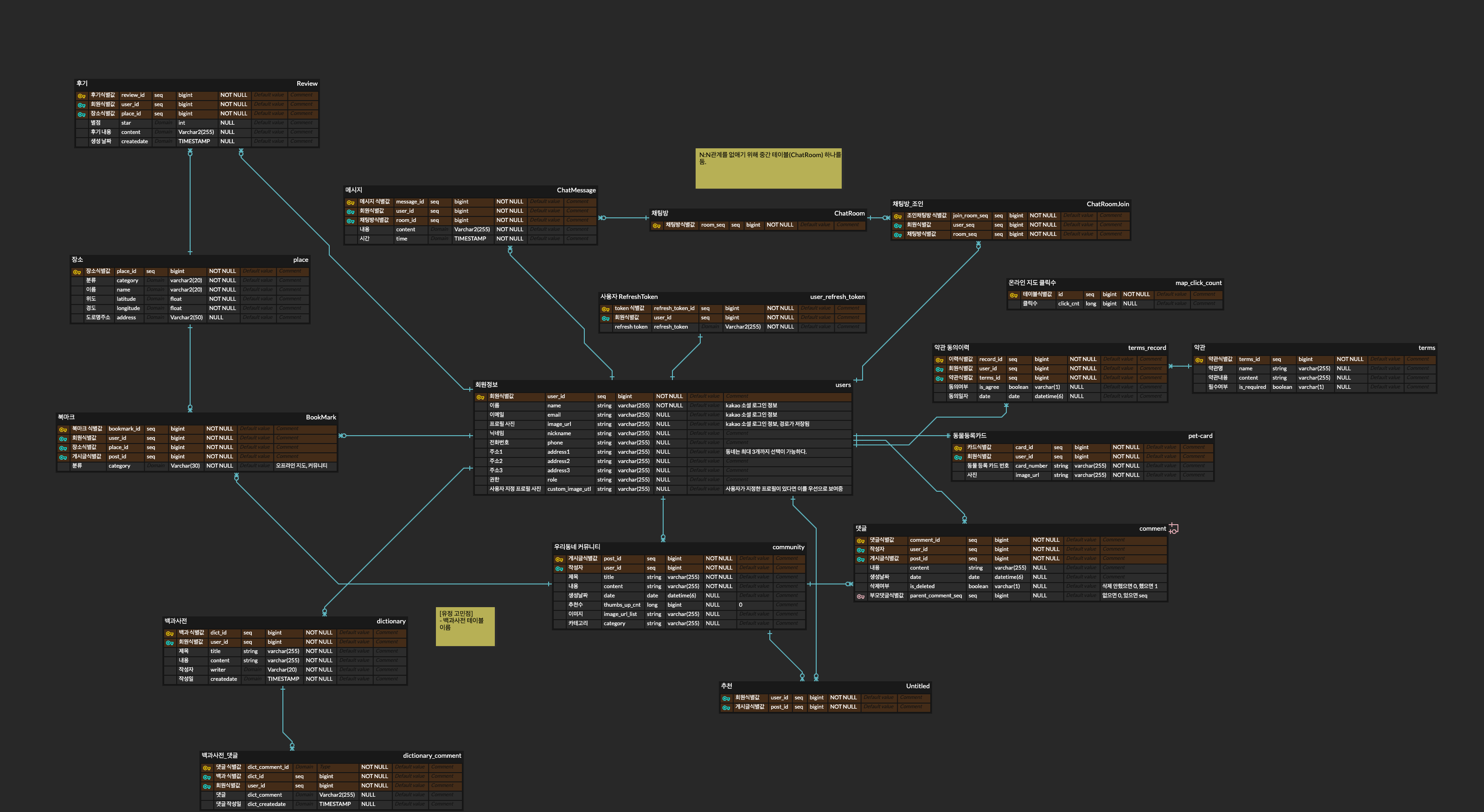Viewport: 1484px width, 812px height.
Task: Click the primary key icon on message_id in ChatMessage
Action: pos(350,202)
